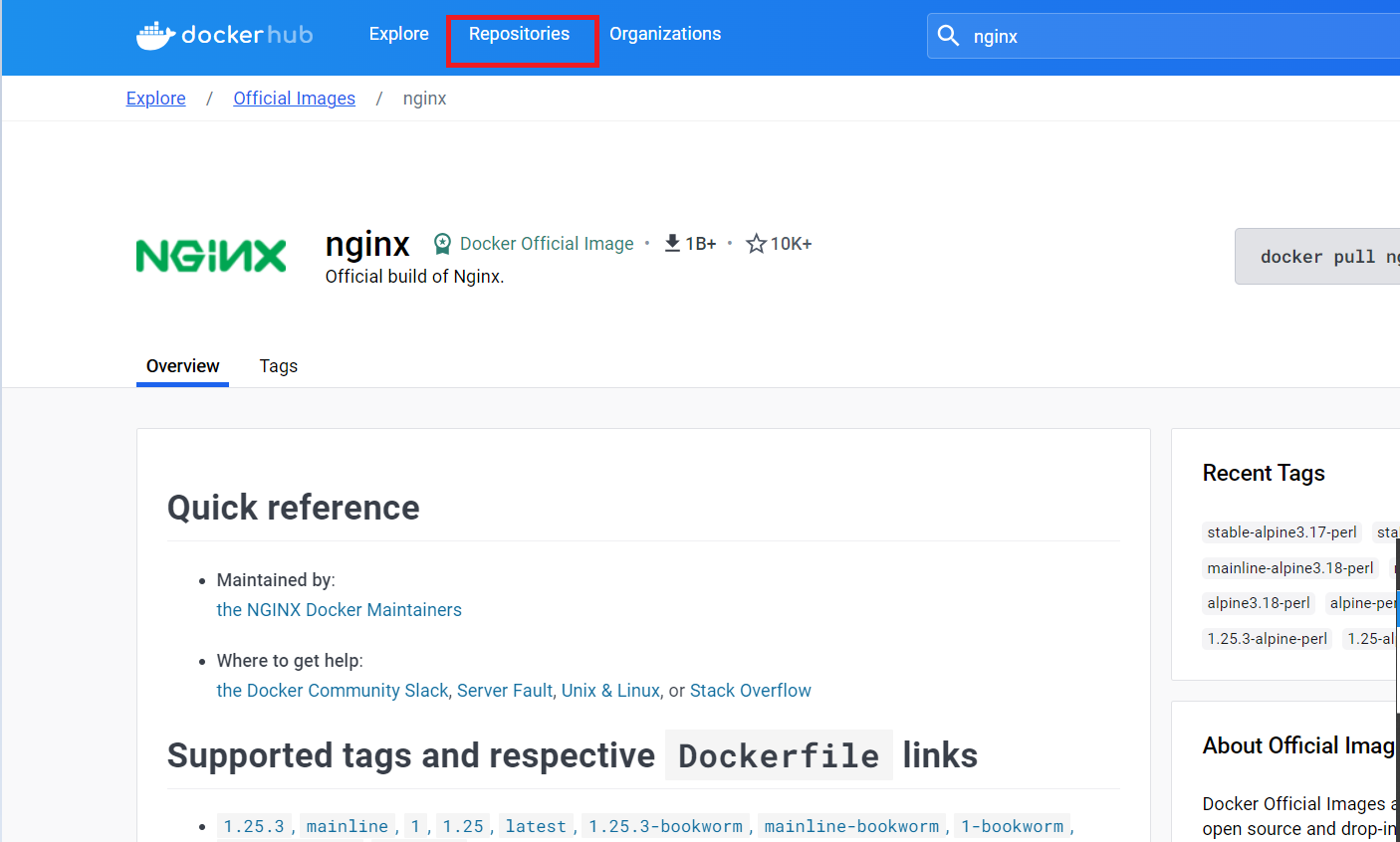
Task: Click the Supported tags and Dockerfile links heading
Action: tap(573, 755)
